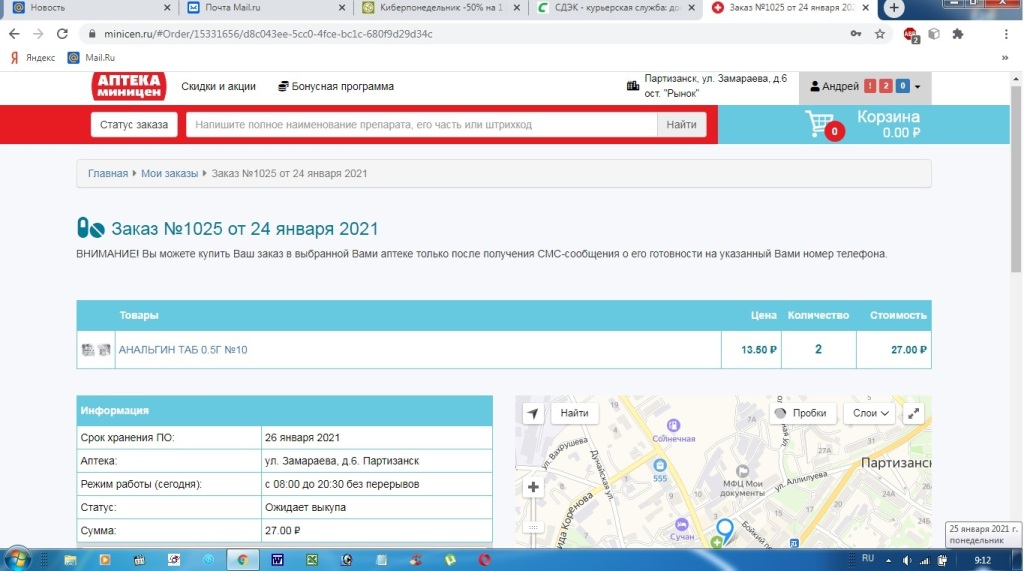Expand the map to fullscreen
Image resolution: width=1024 pixels, height=571 pixels.
(913, 413)
